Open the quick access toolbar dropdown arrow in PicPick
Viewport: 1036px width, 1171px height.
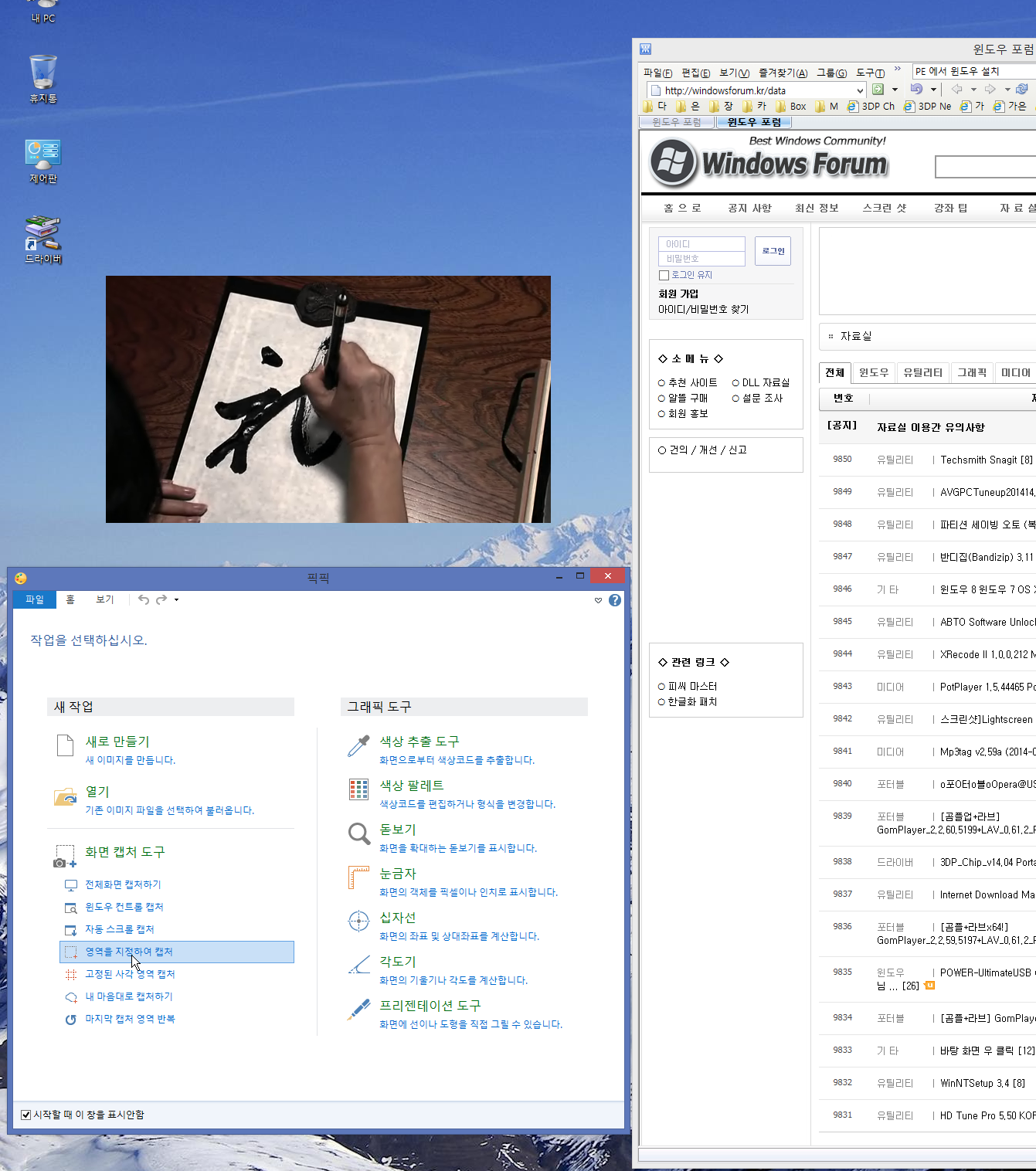pos(176,599)
